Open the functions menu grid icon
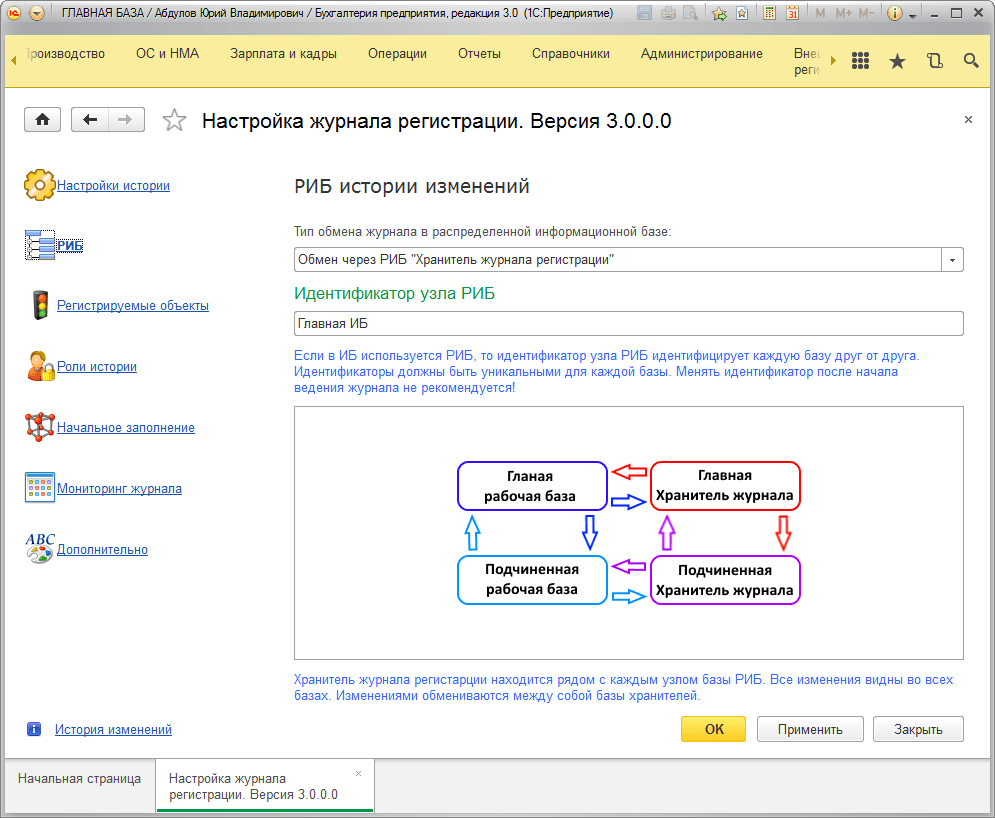The width and height of the screenshot is (995, 818). coord(860,61)
